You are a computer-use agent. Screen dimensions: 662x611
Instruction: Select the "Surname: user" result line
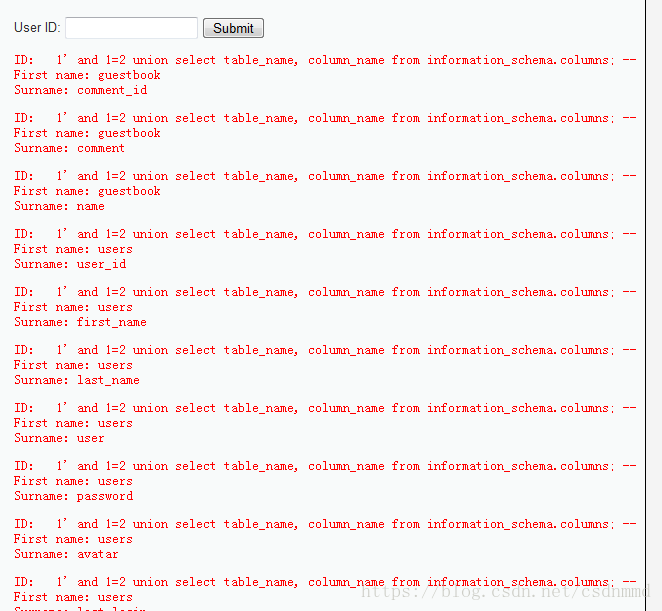pyautogui.click(x=59, y=438)
